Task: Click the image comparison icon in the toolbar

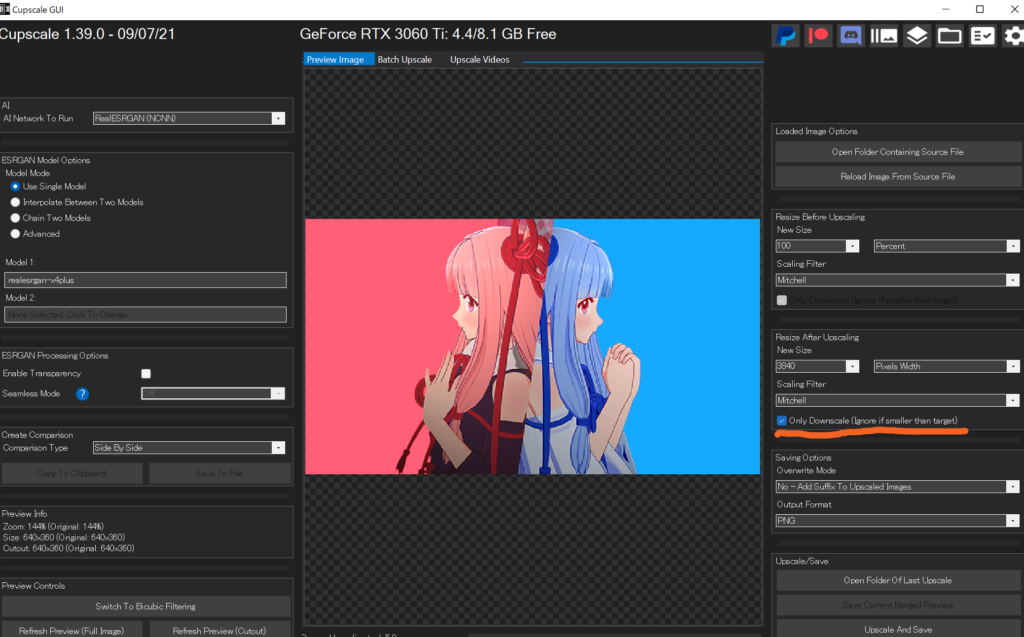Action: pyautogui.click(x=884, y=36)
